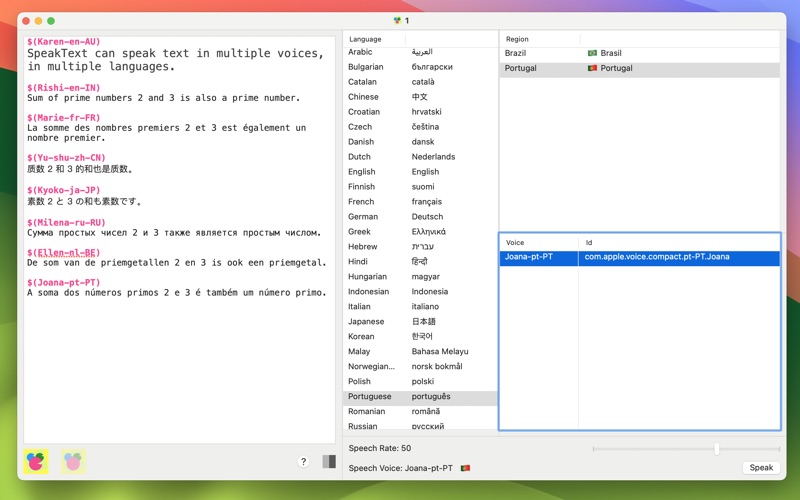Toggle the split panel view icon
This screenshot has height=500, width=800.
329,462
